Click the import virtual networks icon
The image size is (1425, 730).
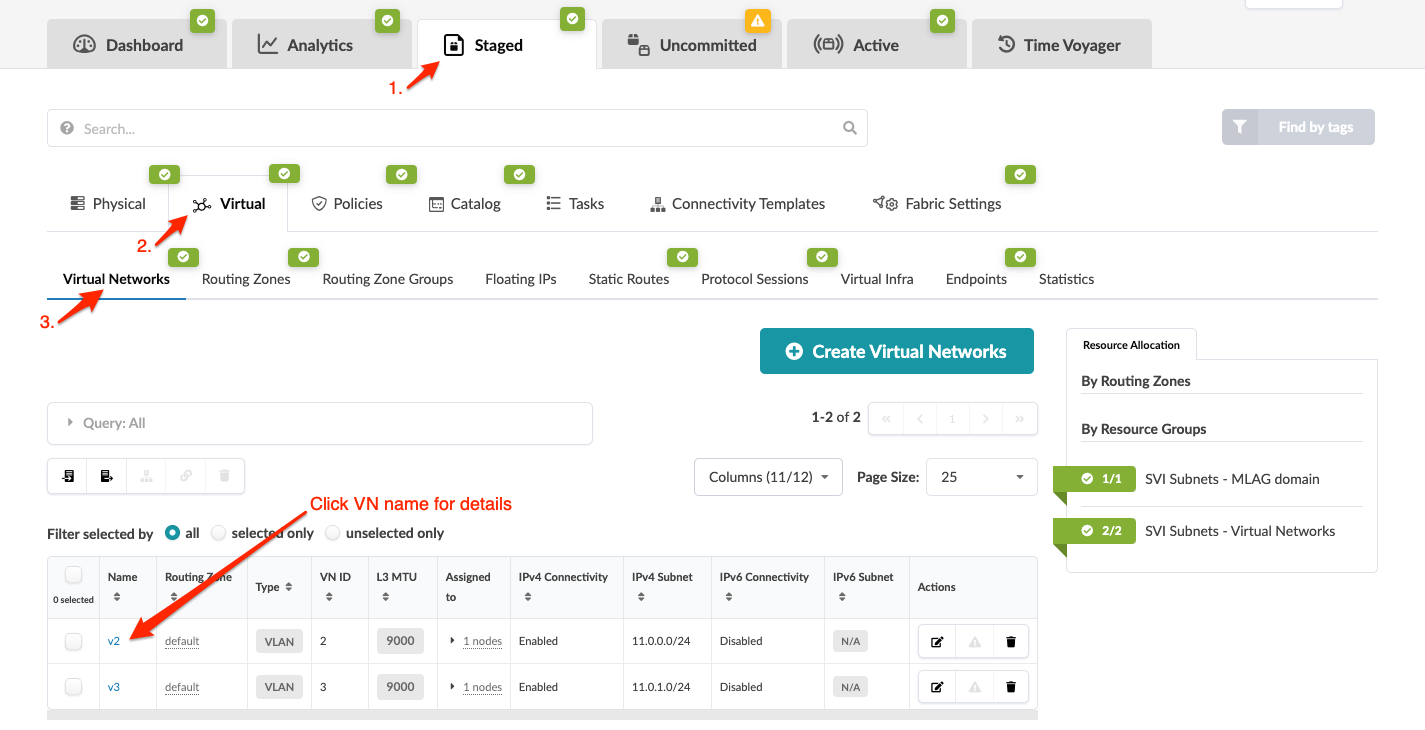68,476
